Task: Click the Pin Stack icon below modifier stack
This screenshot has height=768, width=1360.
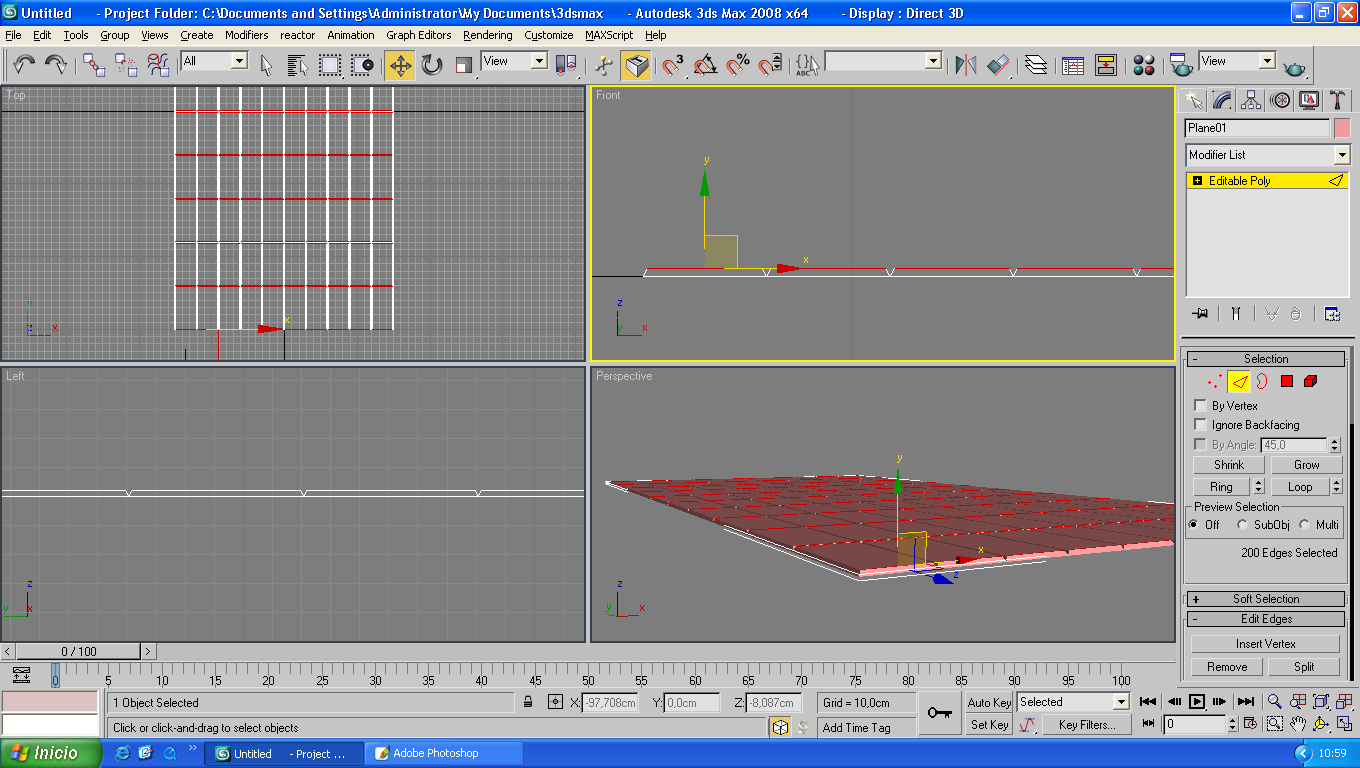Action: 1200,313
